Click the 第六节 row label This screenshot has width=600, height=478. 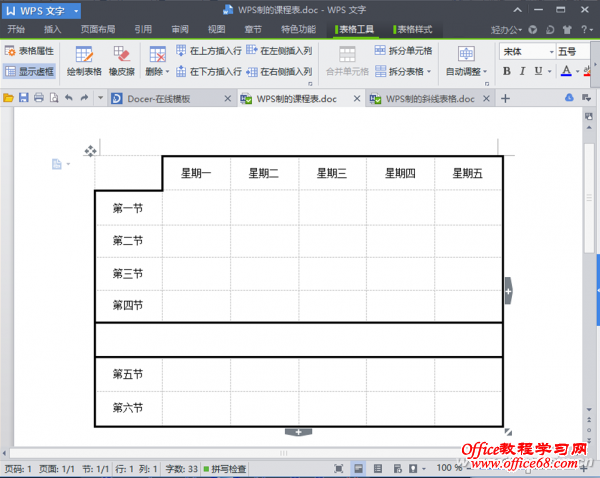pyautogui.click(x=128, y=408)
